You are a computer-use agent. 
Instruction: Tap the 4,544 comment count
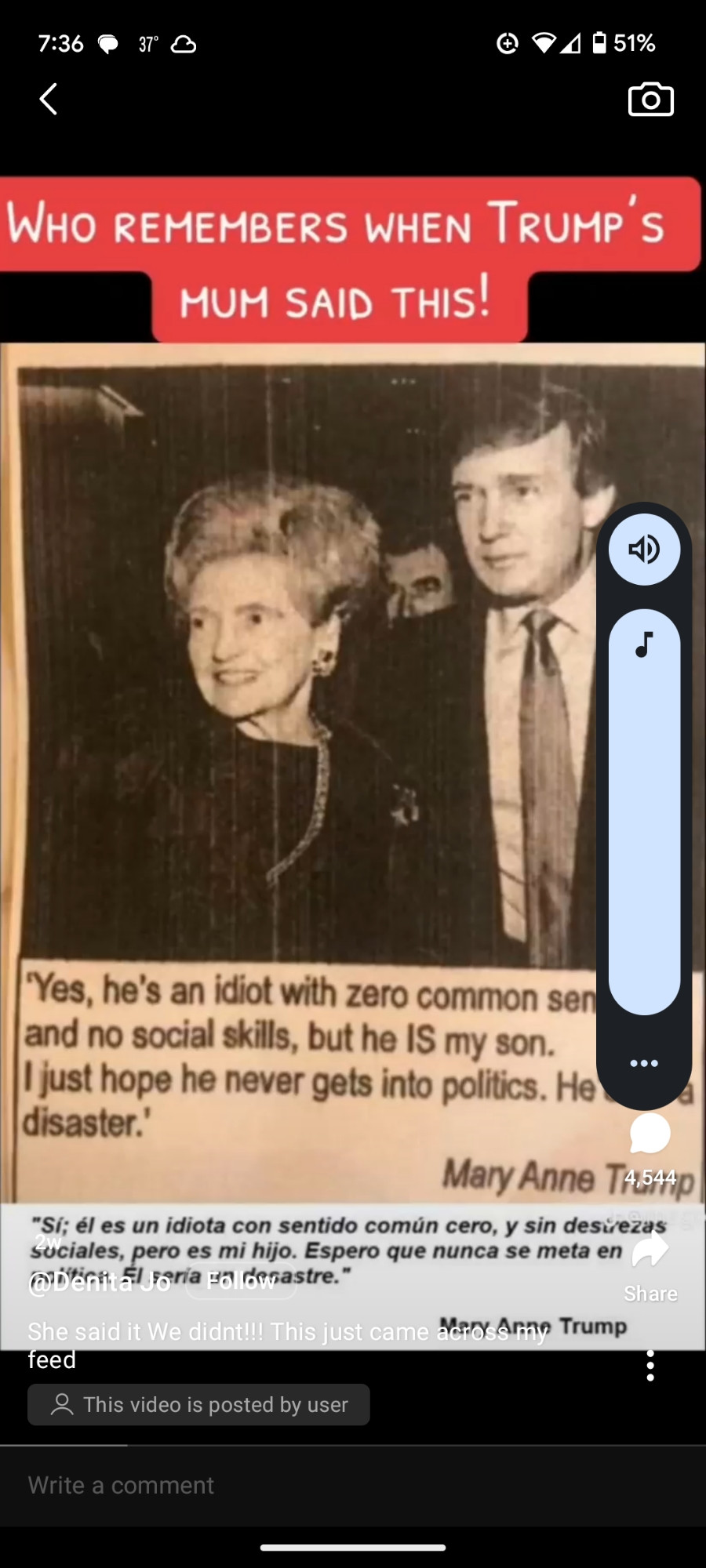[x=650, y=1177]
